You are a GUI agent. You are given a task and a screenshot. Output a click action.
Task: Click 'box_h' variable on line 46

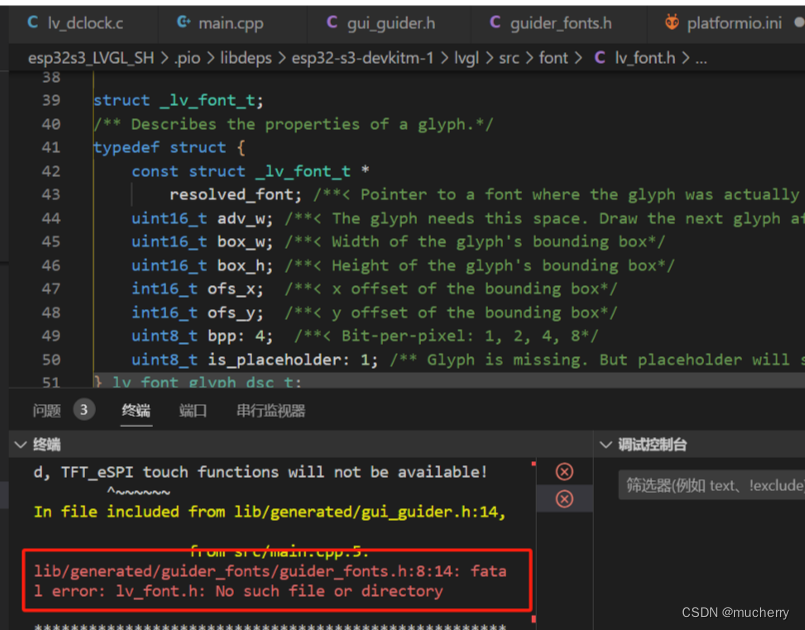pos(241,265)
